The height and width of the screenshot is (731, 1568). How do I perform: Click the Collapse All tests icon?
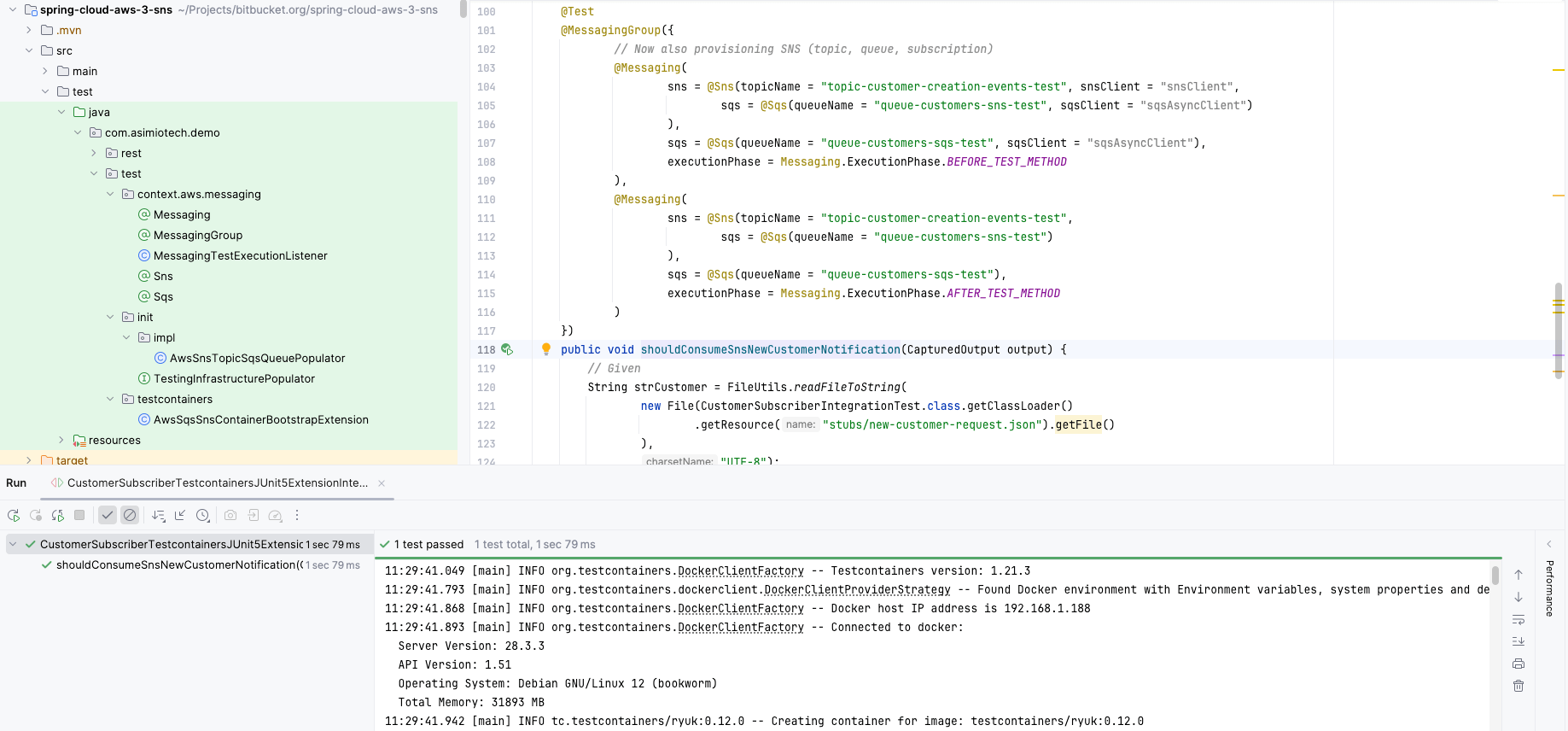click(x=180, y=516)
